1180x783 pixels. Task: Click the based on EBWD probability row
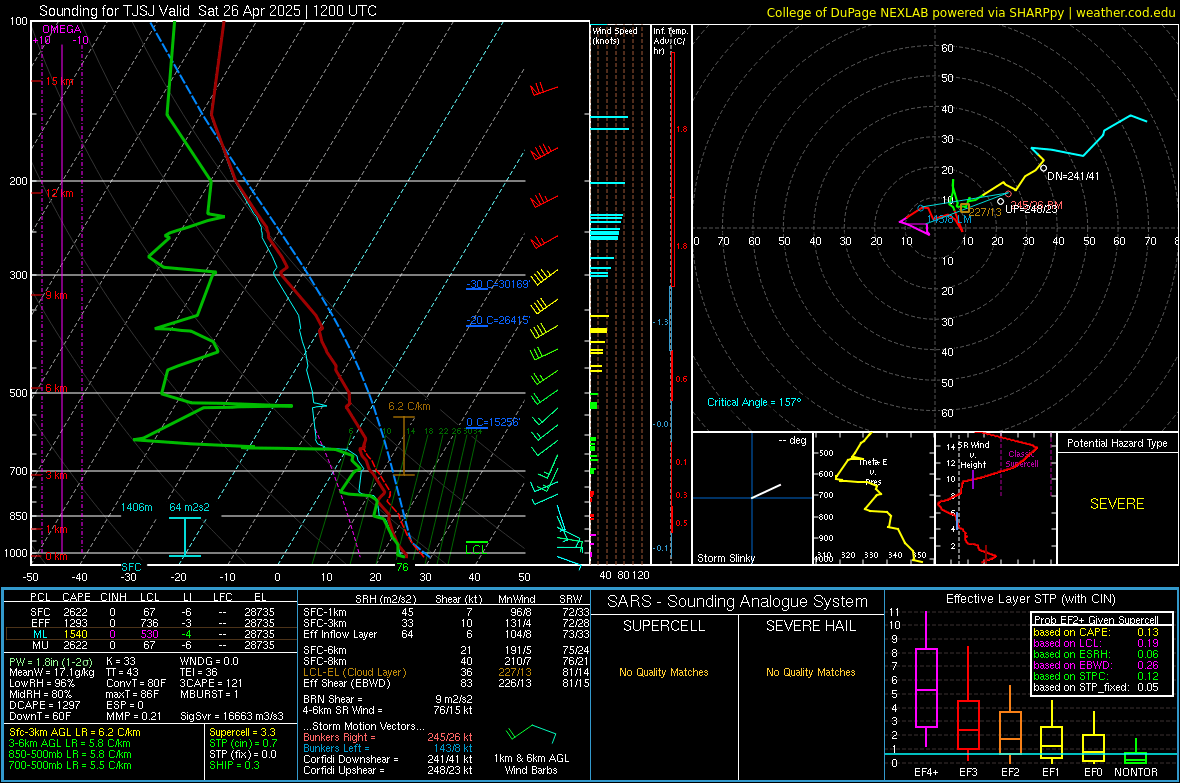tap(1096, 665)
